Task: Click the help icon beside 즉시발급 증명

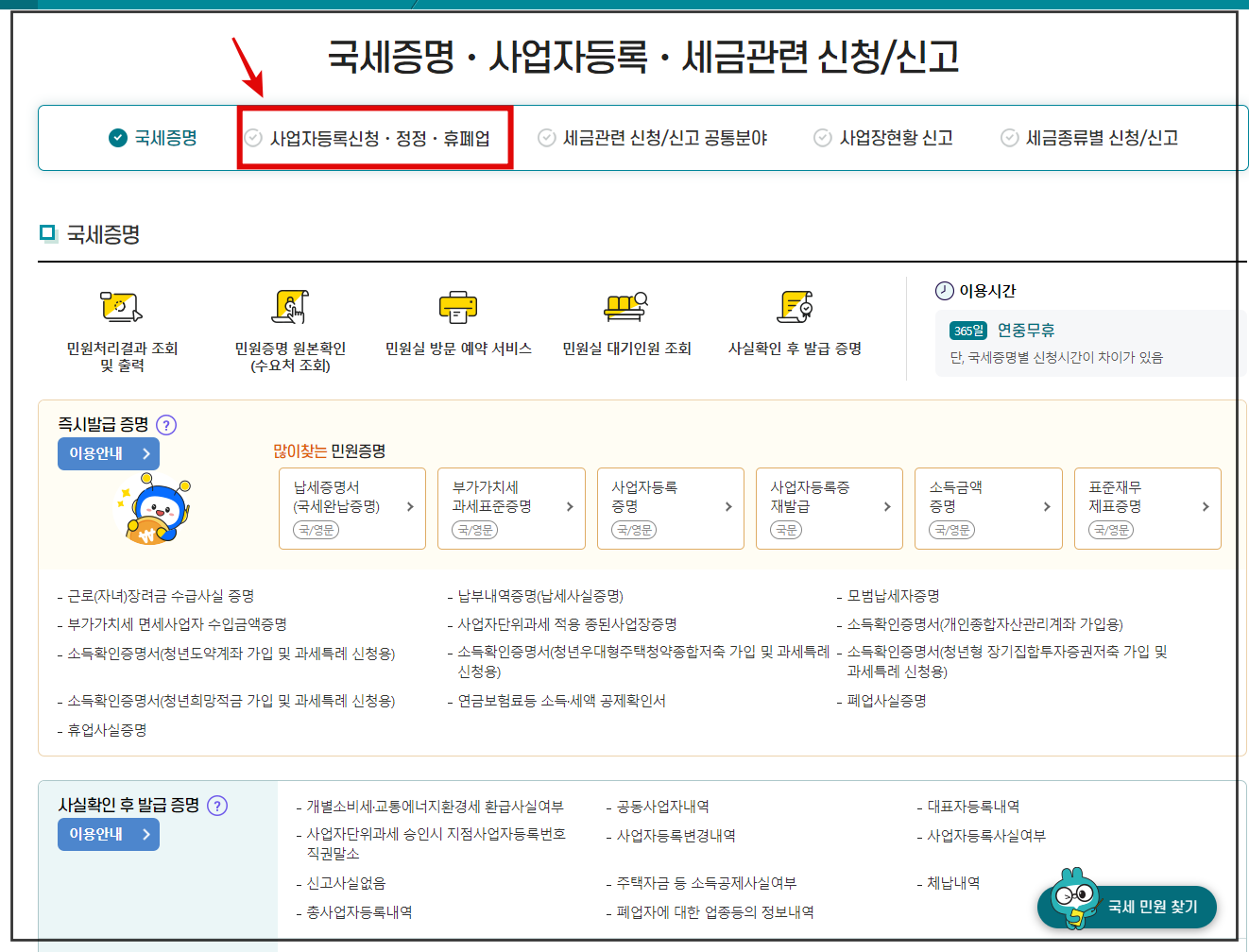Action: click(x=166, y=425)
